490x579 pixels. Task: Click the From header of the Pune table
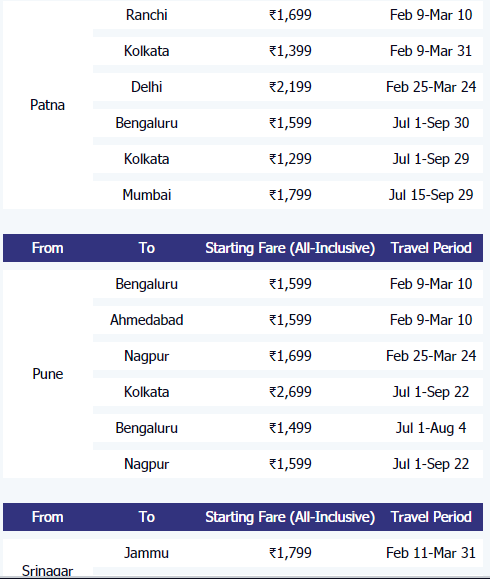coord(47,248)
